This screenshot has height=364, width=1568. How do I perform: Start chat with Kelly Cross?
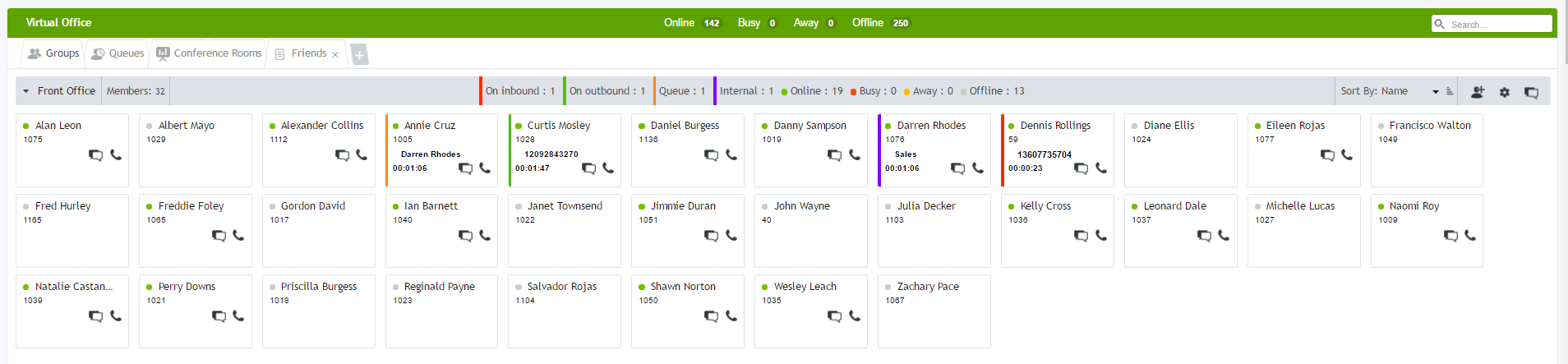(1081, 236)
